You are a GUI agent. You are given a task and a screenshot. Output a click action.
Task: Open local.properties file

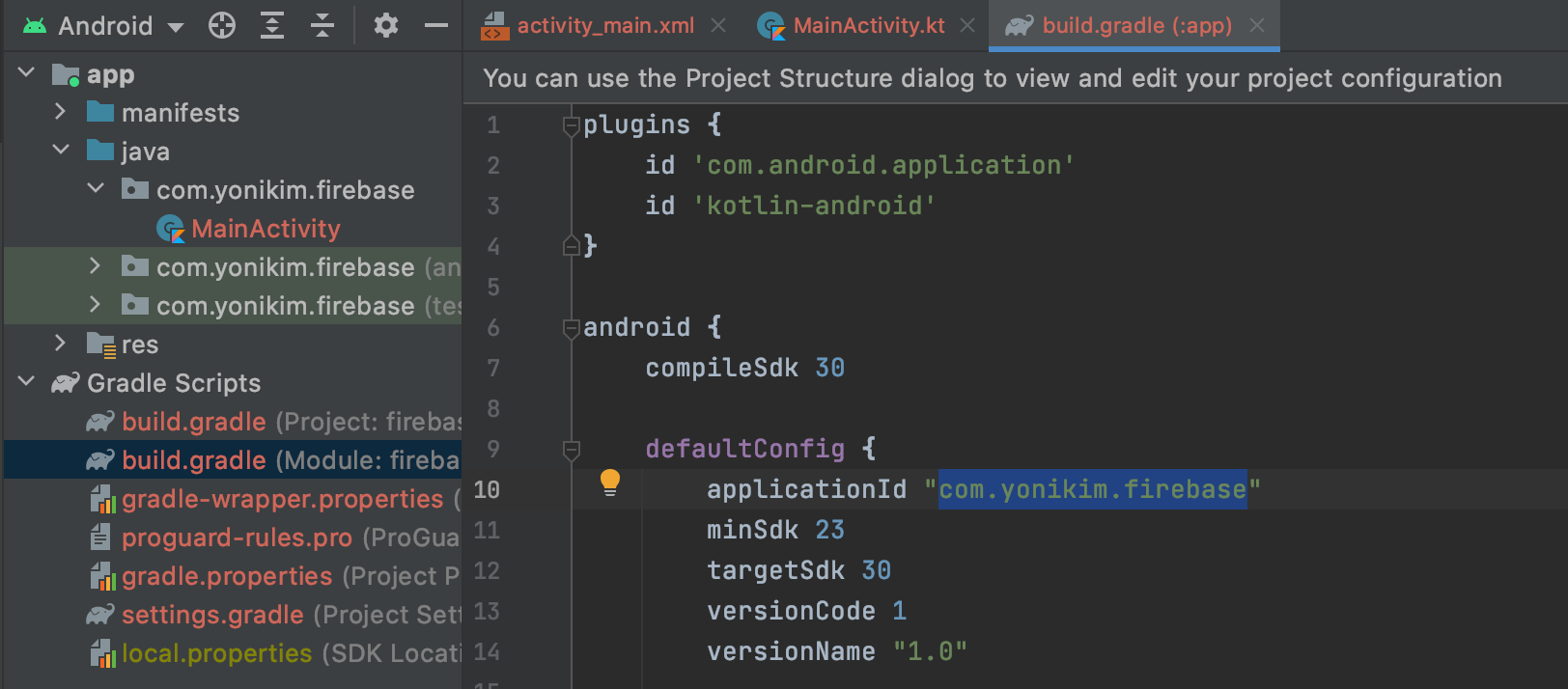click(217, 653)
